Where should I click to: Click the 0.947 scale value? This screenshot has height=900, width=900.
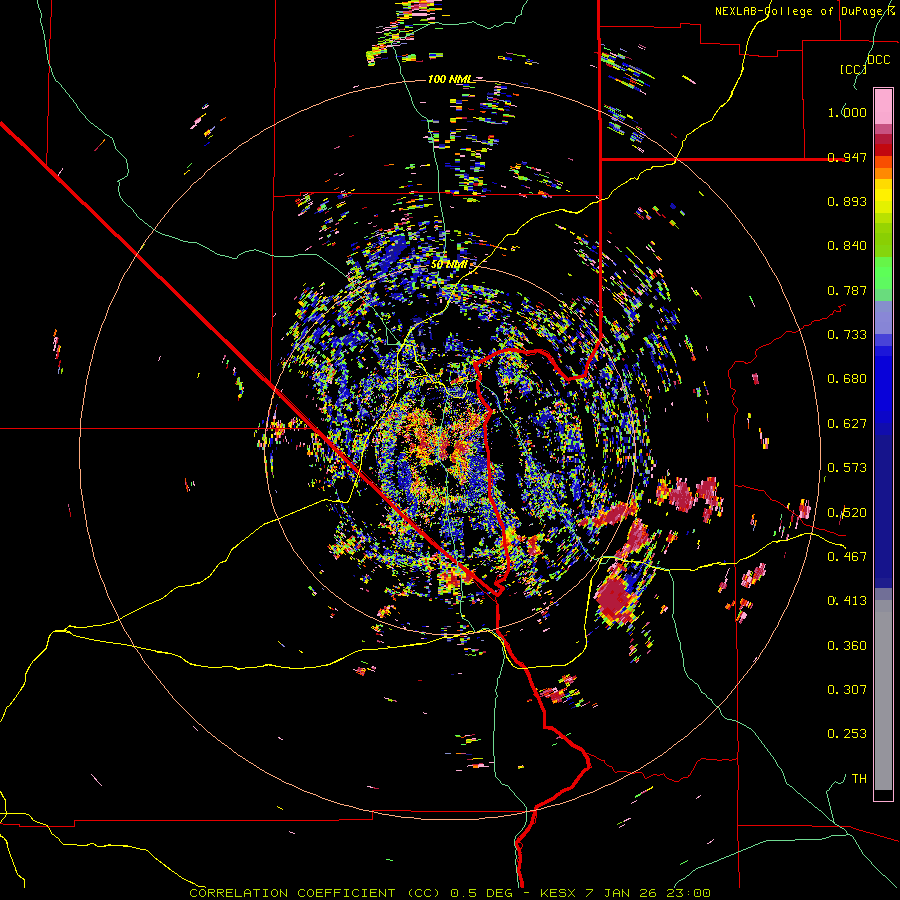tap(847, 157)
